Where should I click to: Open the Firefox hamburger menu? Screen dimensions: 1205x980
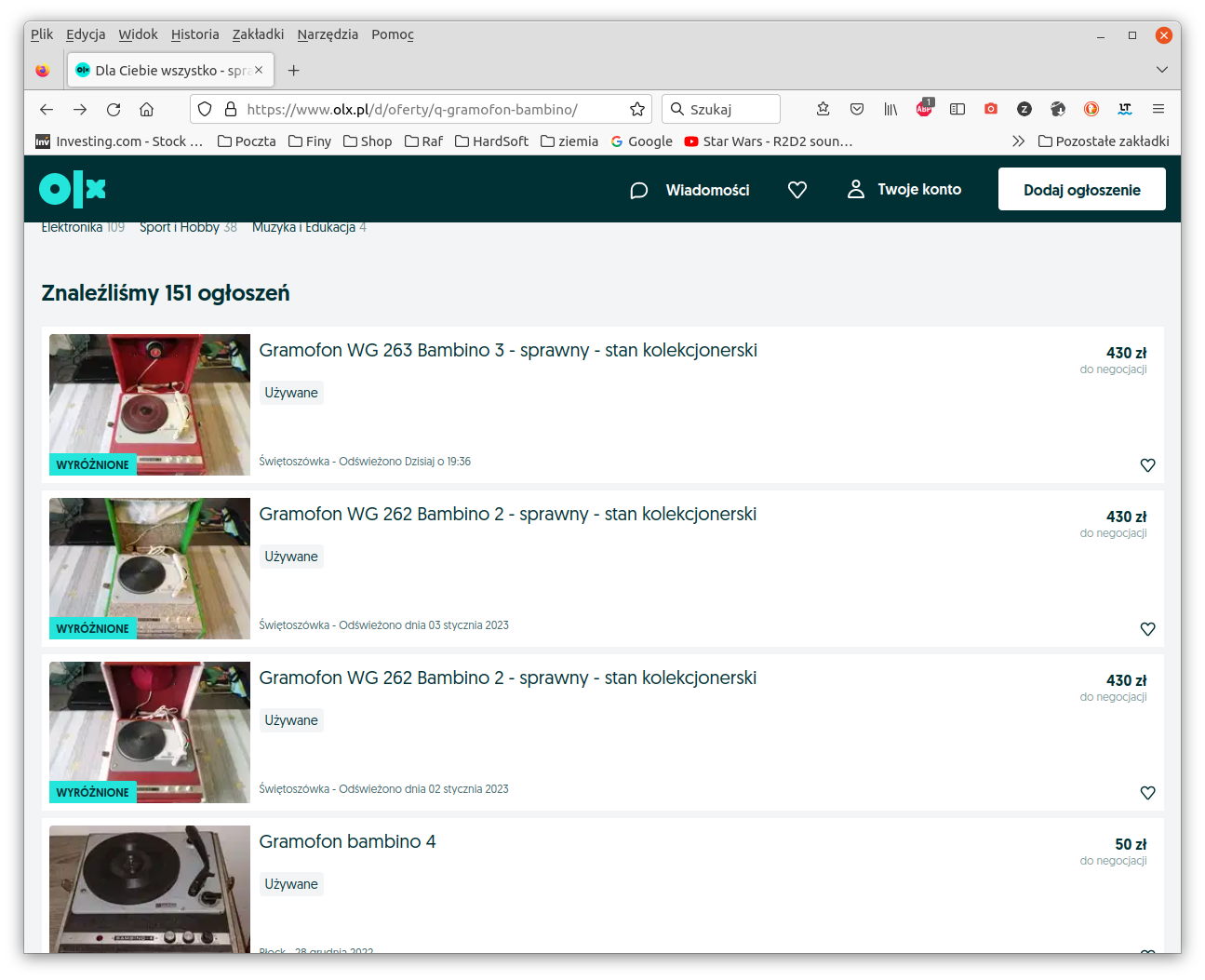point(1158,109)
